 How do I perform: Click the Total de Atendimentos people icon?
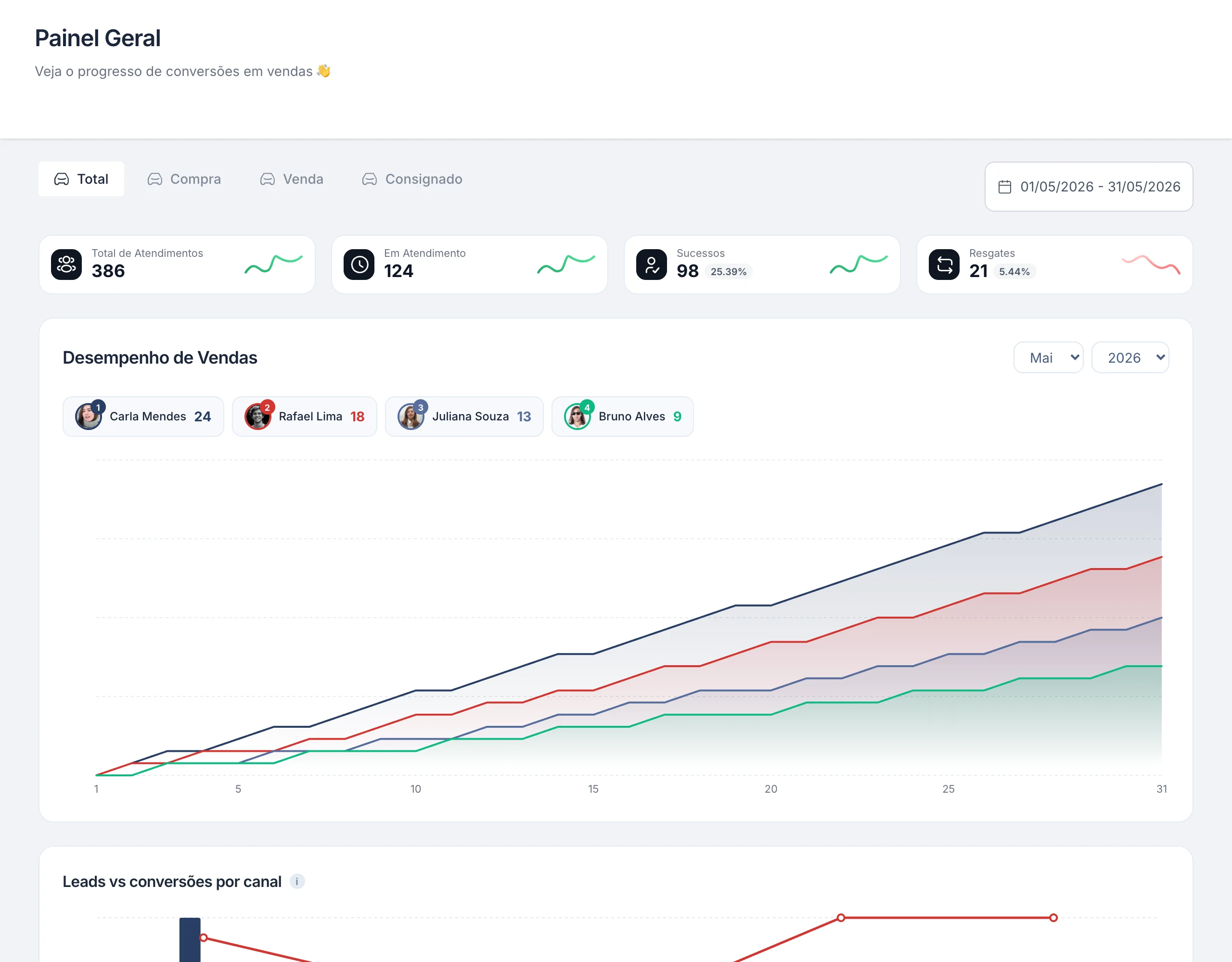[66, 265]
